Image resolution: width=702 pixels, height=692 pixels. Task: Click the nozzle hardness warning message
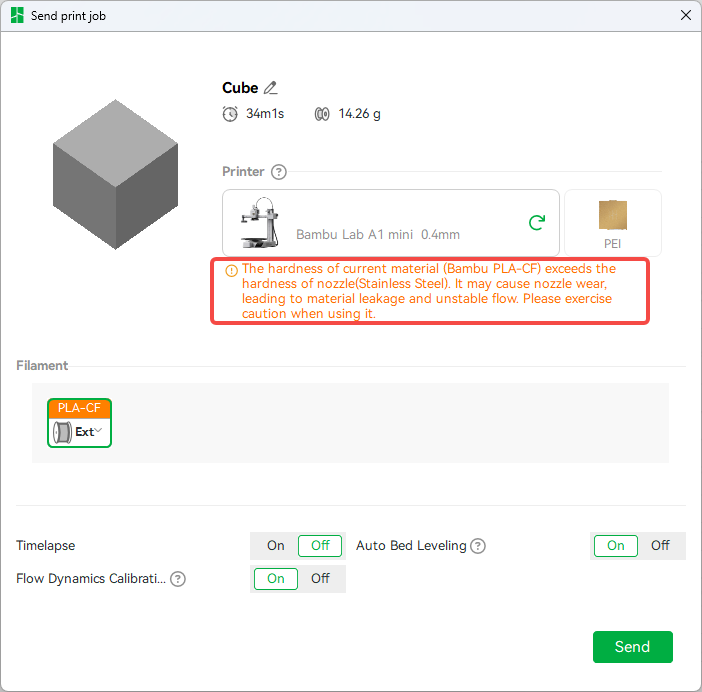tap(428, 291)
